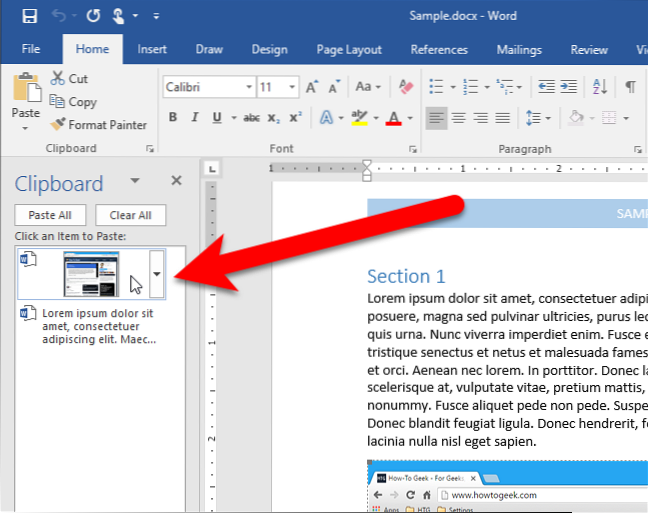Open the Page Layout tab
The width and height of the screenshot is (648, 513).
click(349, 50)
